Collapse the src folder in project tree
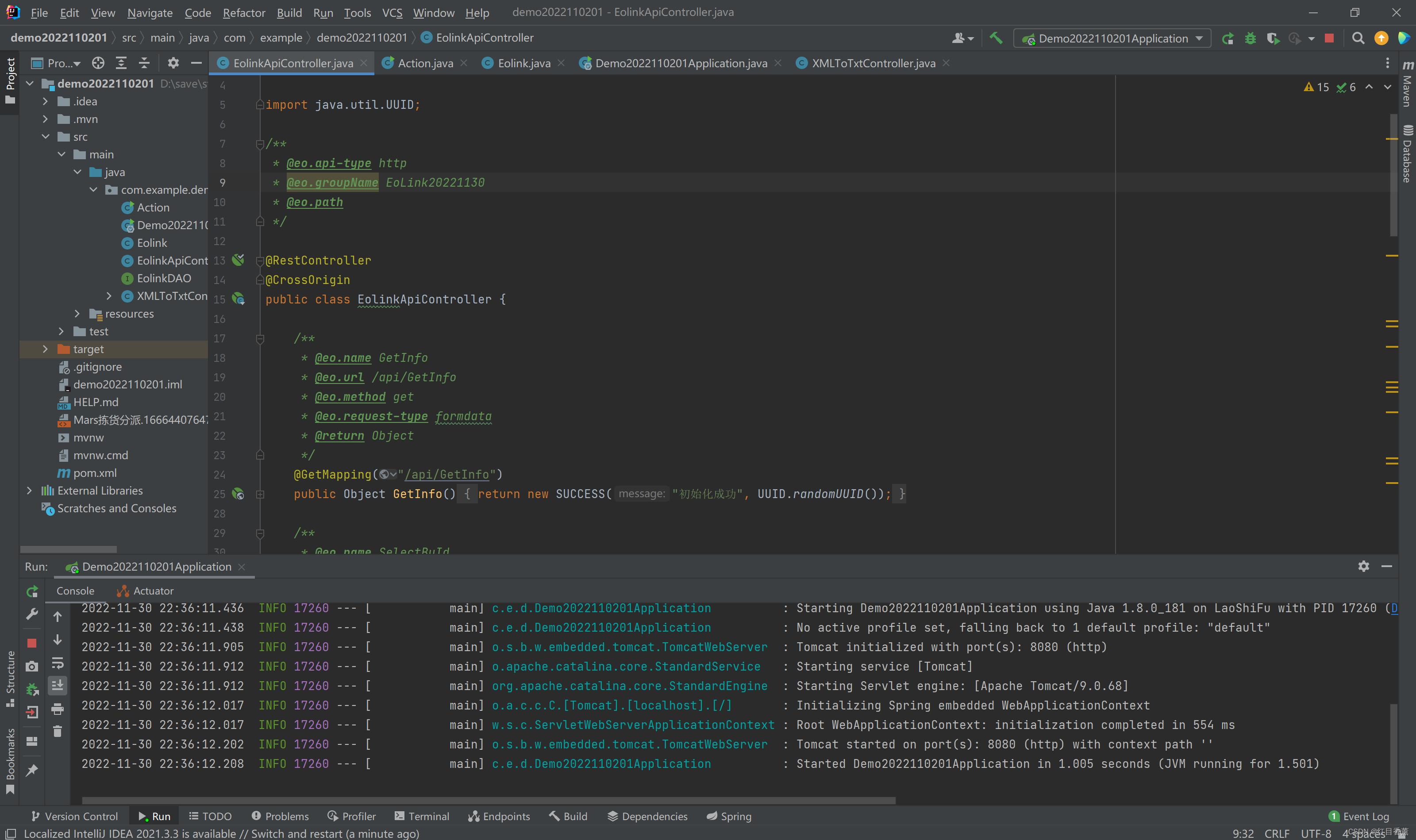Viewport: 1416px width, 840px height. click(45, 137)
